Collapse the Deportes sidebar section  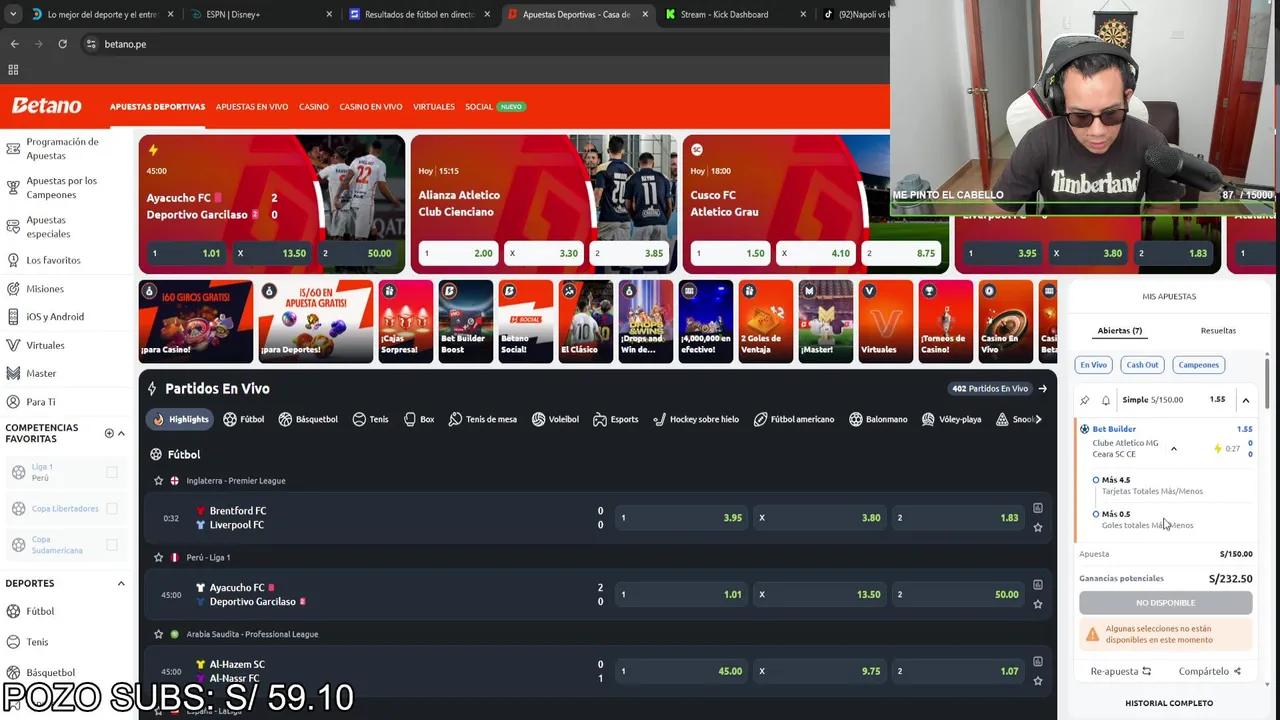(121, 583)
